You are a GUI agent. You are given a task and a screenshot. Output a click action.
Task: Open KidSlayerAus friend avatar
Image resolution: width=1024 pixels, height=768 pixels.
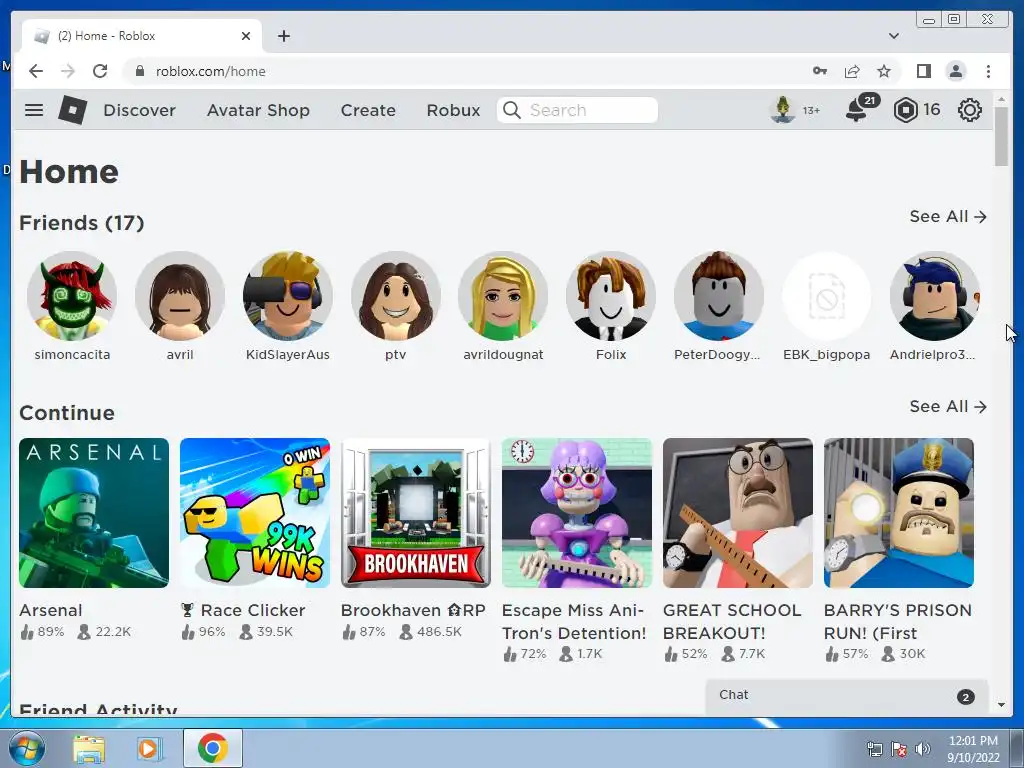[287, 296]
